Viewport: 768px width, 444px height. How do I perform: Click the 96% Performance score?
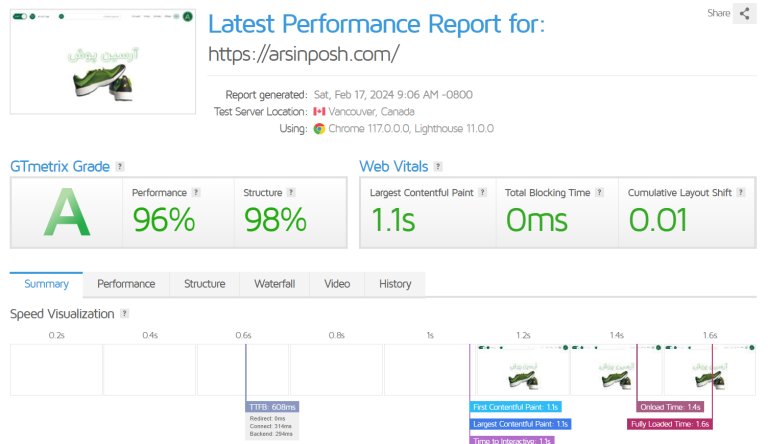164,220
